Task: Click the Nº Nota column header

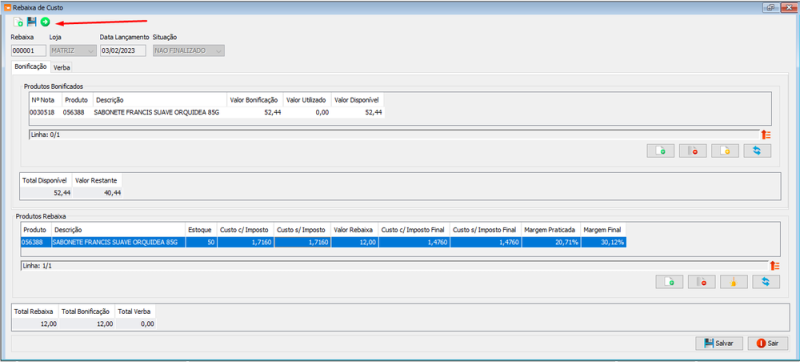Action: tap(45, 100)
